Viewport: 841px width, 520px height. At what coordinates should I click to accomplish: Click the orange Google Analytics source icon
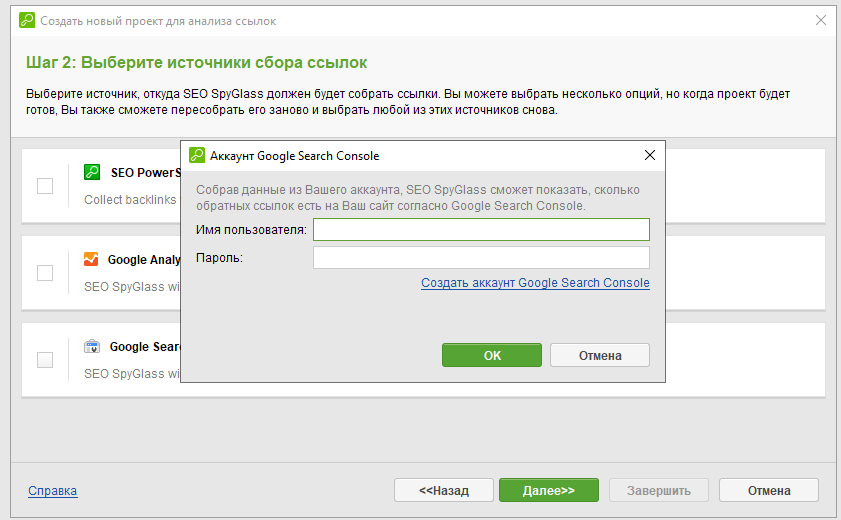click(92, 260)
